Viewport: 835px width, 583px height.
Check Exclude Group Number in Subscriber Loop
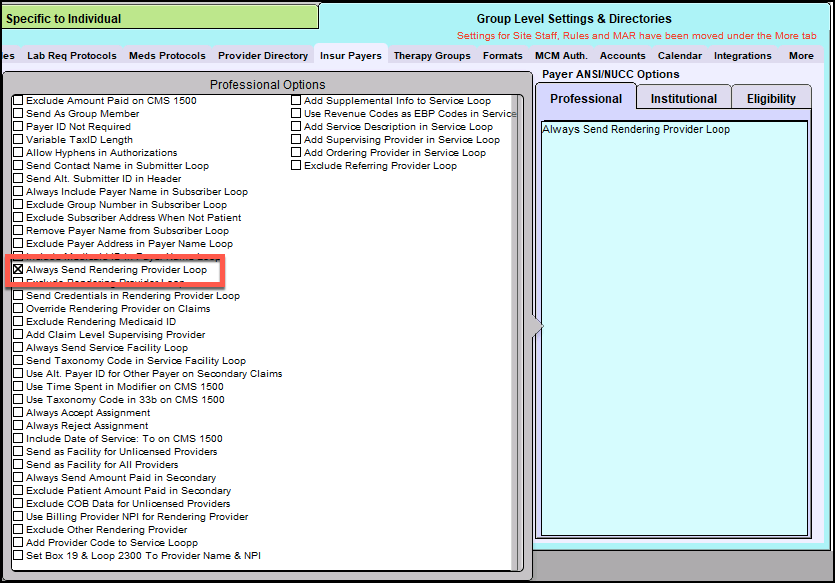click(18, 204)
